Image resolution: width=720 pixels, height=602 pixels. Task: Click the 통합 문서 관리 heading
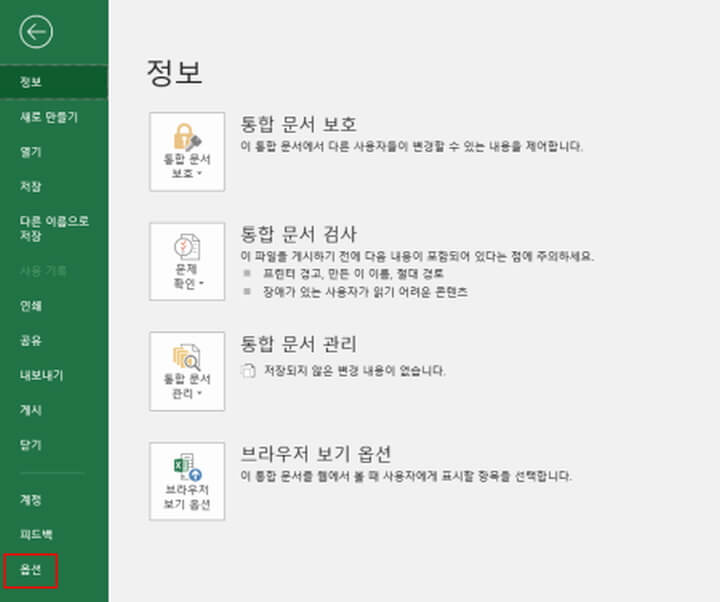(x=298, y=344)
